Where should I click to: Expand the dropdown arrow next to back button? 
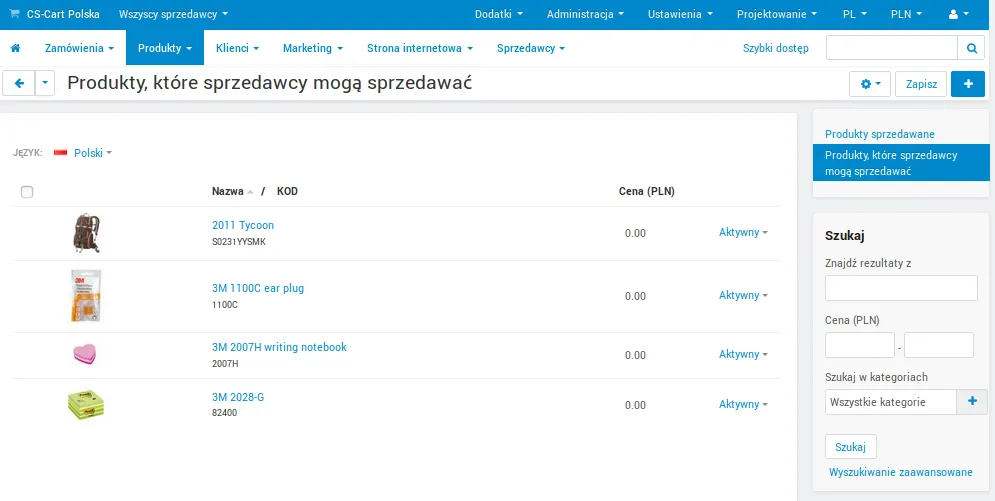pos(44,83)
